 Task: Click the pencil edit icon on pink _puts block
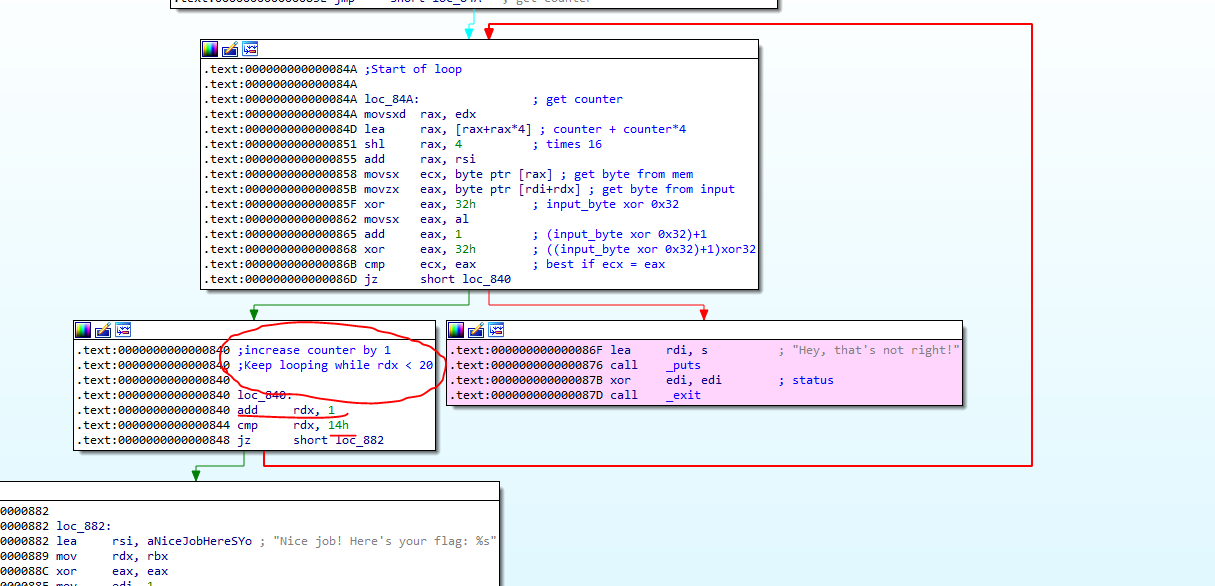(476, 329)
